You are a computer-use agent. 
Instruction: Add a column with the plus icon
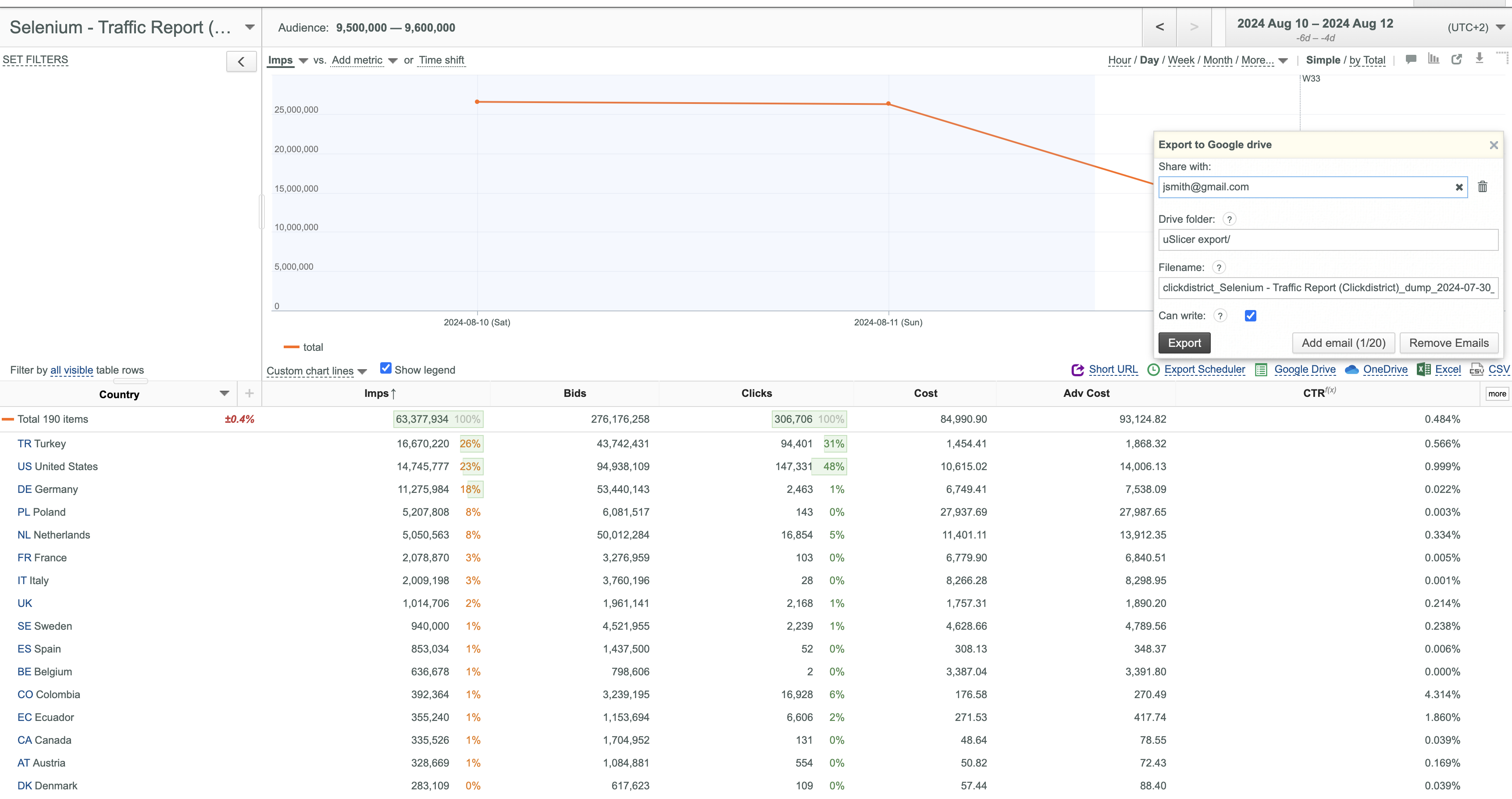pyautogui.click(x=250, y=393)
